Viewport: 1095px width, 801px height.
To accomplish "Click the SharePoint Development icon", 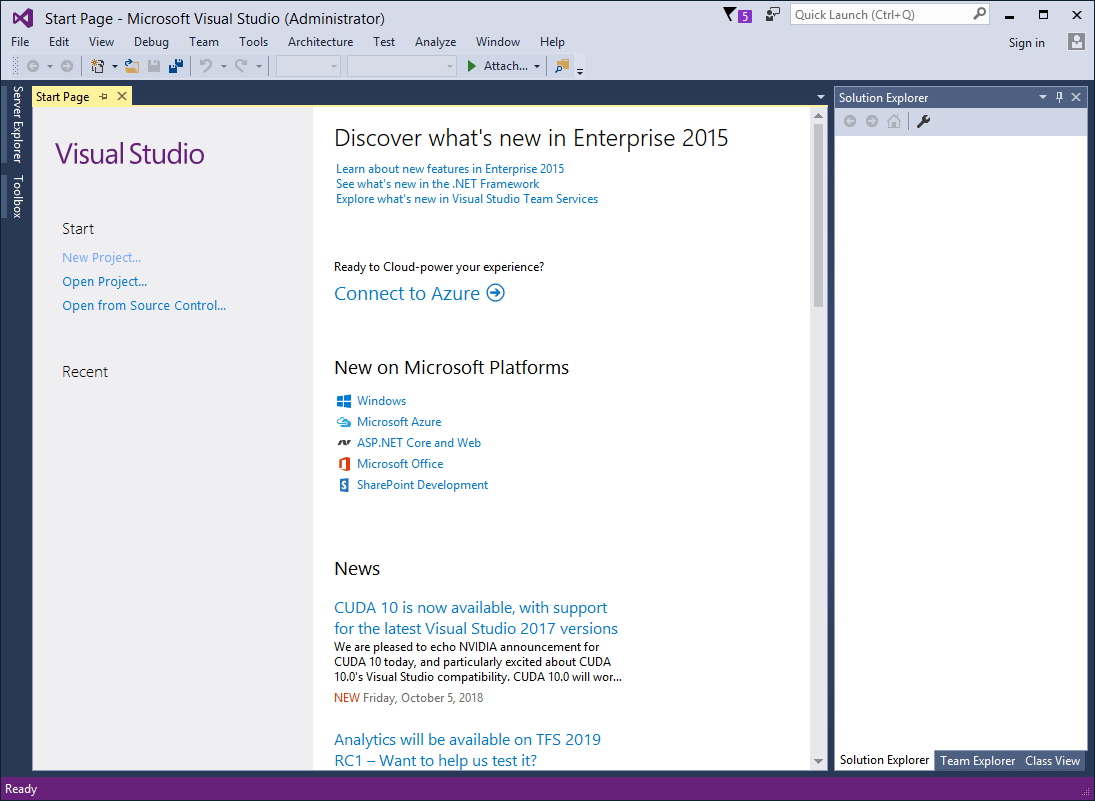I will point(344,485).
